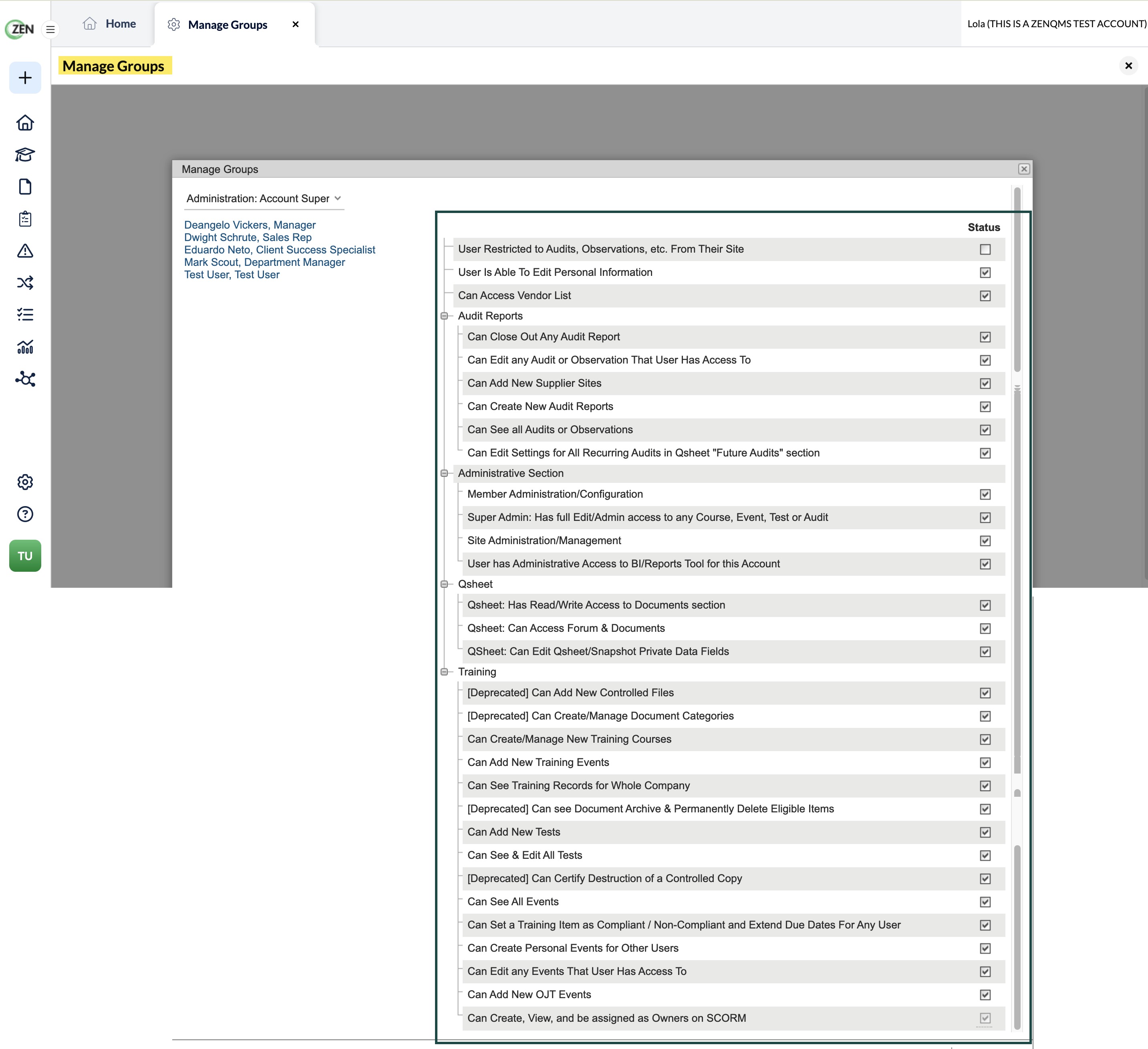The height and width of the screenshot is (1049, 1148).
Task: Click the Lola ZENQMS test account label
Action: pyautogui.click(x=1057, y=24)
